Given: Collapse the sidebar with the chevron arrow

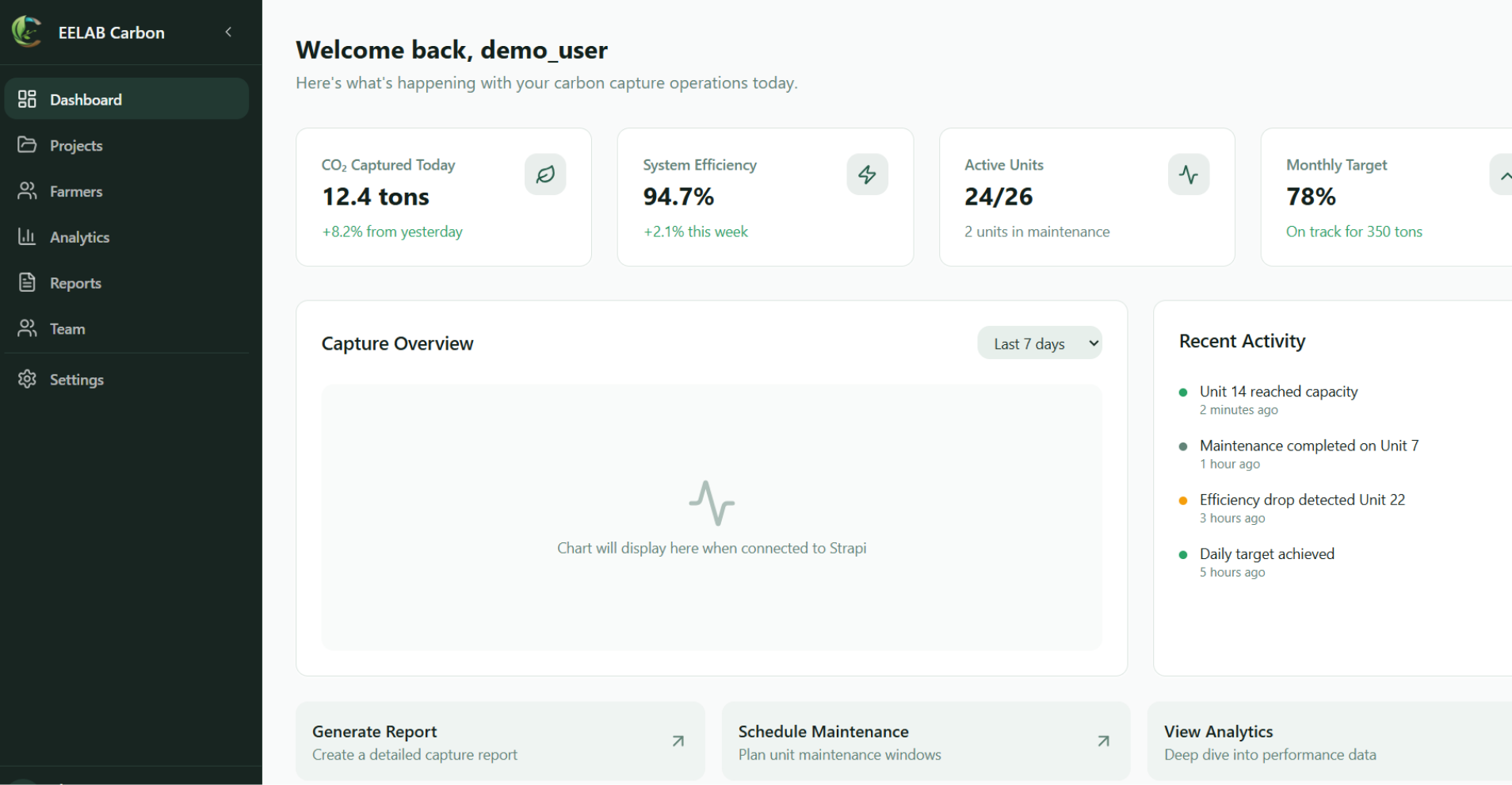Looking at the screenshot, I should pyautogui.click(x=228, y=32).
